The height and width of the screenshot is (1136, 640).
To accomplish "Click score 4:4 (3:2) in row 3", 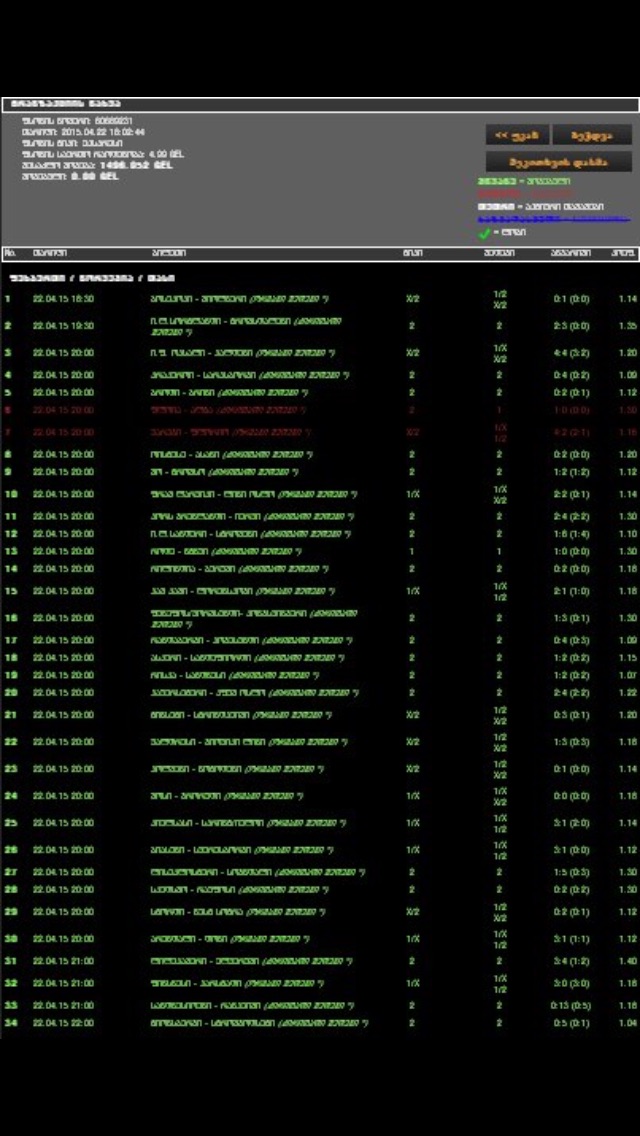I will (x=571, y=354).
